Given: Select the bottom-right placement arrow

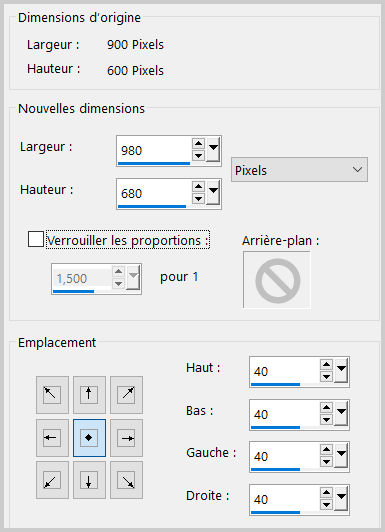Looking at the screenshot, I should tap(127, 480).
